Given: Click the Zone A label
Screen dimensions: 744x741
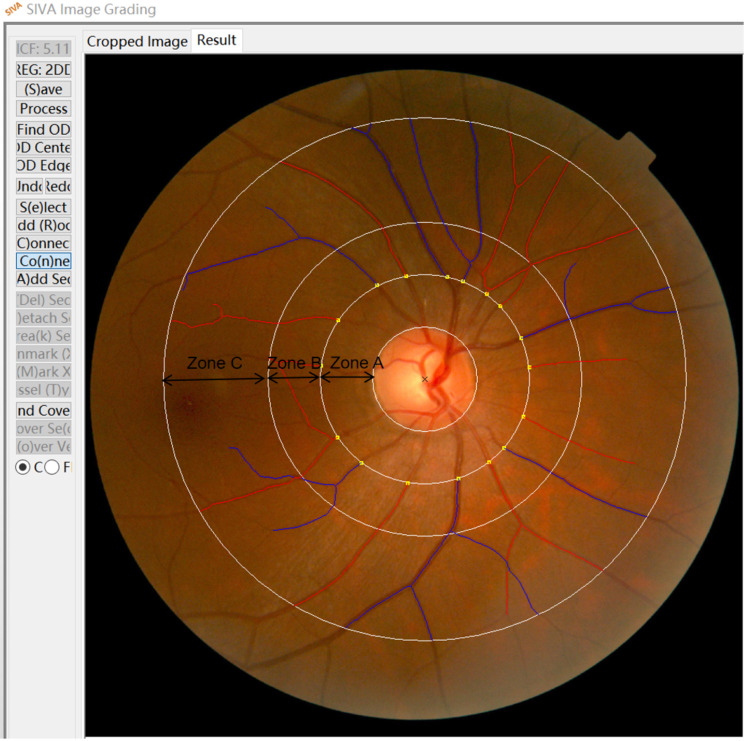Looking at the screenshot, I should pyautogui.click(x=357, y=363).
